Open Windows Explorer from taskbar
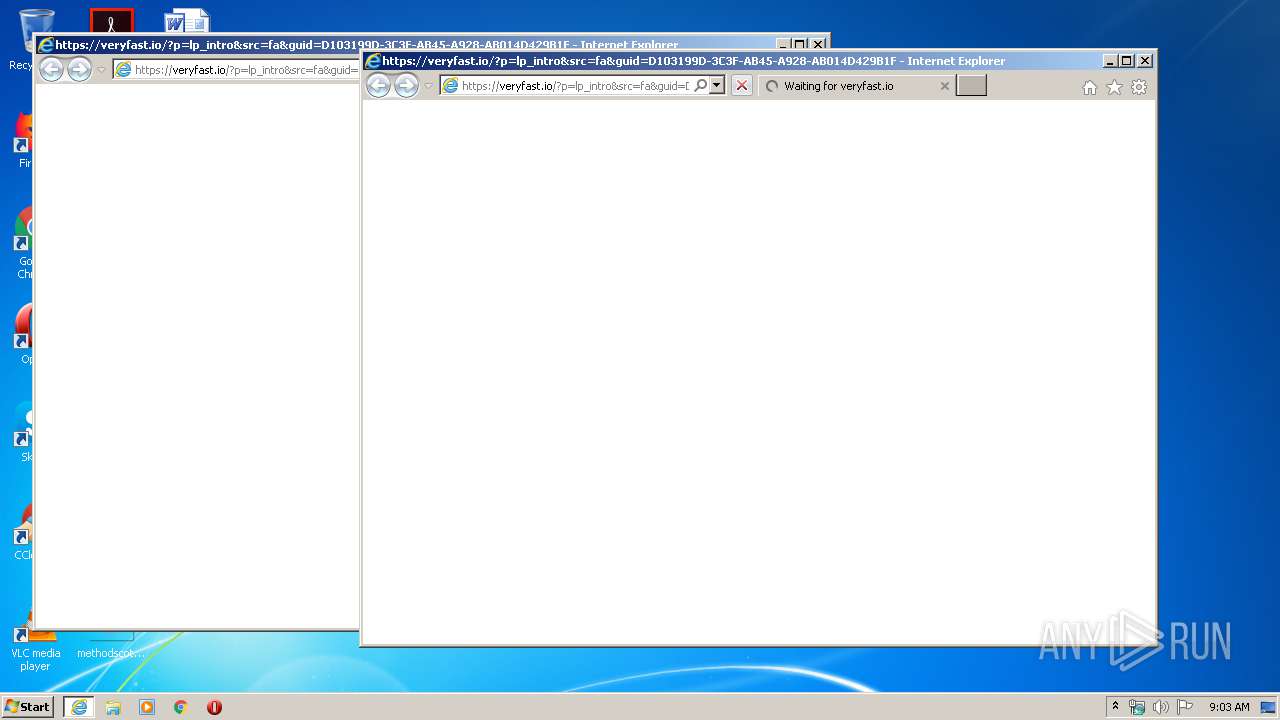The height and width of the screenshot is (720, 1280). click(113, 707)
